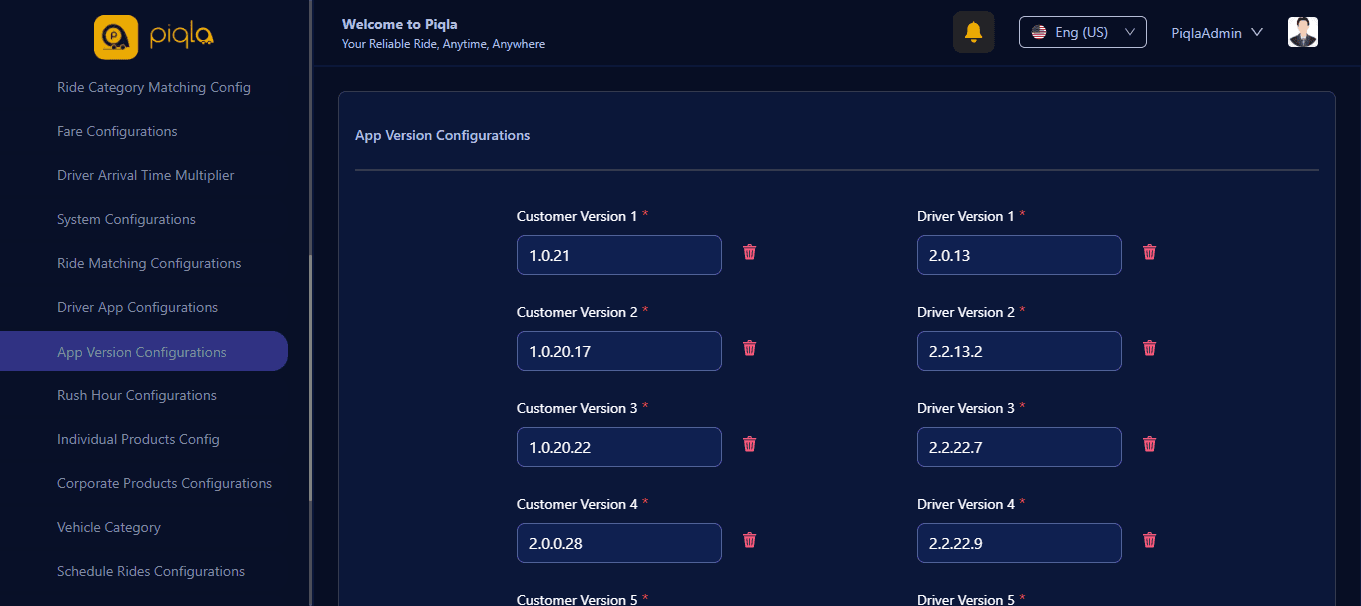Focus Customer Version 1 field 1.0.21
This screenshot has height=606, width=1361.
click(619, 255)
